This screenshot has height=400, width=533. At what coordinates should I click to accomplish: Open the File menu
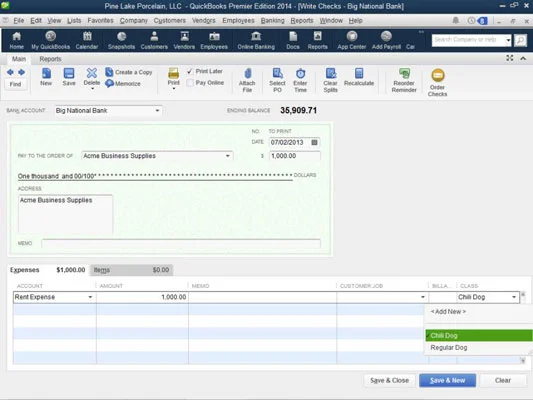click(19, 21)
